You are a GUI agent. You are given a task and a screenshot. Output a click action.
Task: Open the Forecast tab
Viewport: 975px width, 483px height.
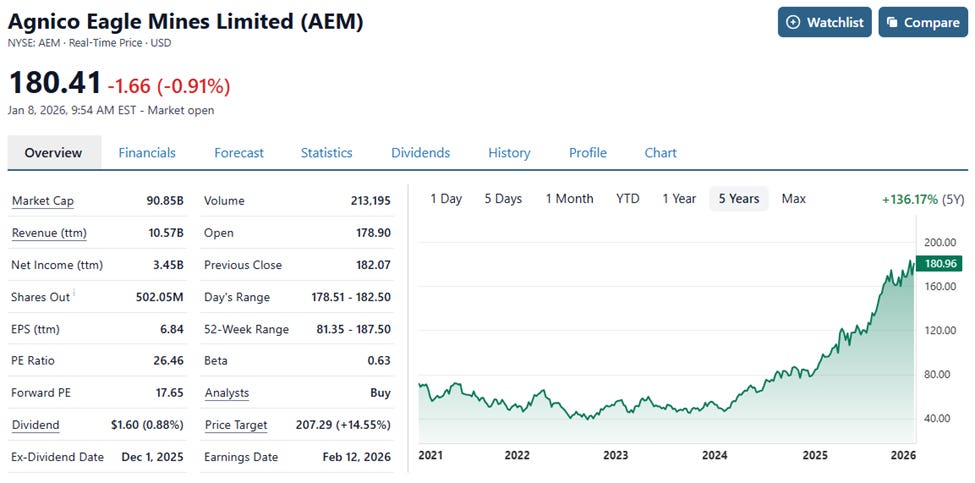tap(239, 152)
